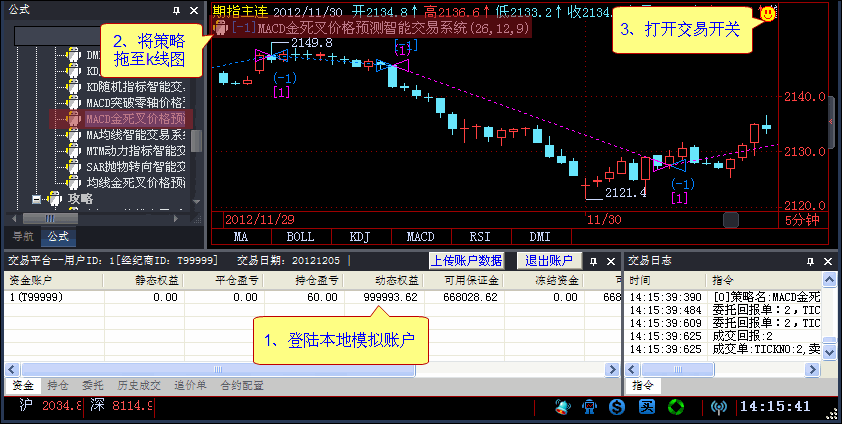Click the robot icon beside the chart strategy title
This screenshot has width=842, height=424.
[x=222, y=29]
